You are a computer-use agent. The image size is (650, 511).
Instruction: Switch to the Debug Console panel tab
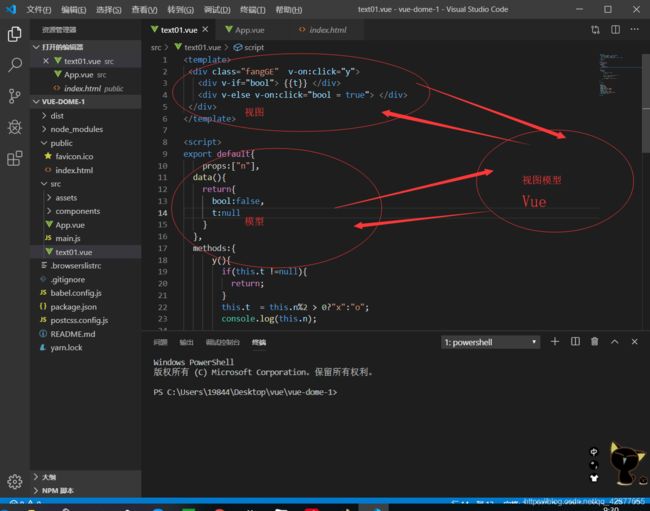click(223, 342)
